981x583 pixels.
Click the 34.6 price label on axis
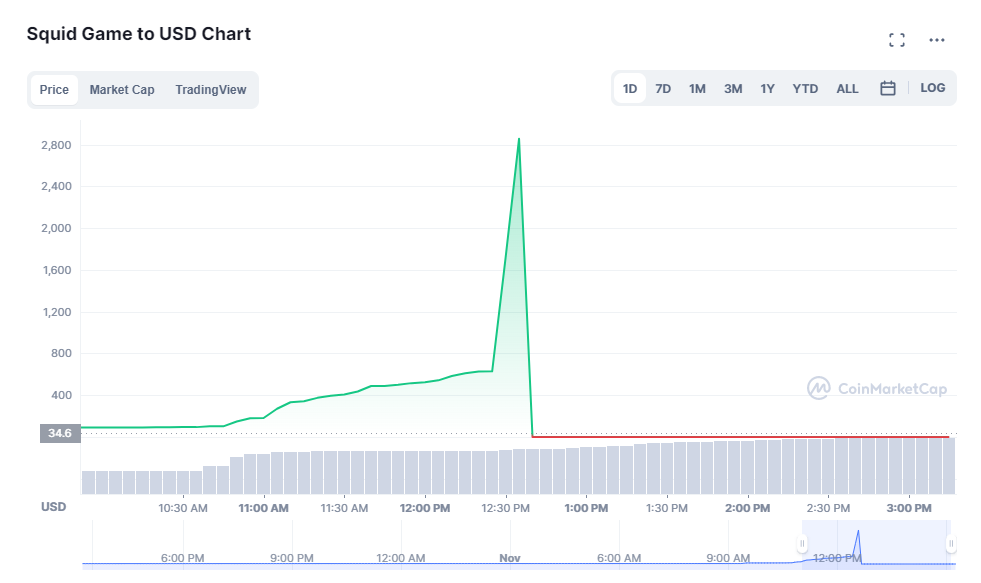[x=60, y=433]
